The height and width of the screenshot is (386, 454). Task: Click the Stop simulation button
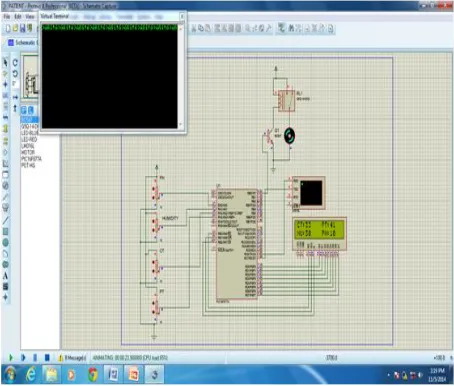(x=47, y=358)
